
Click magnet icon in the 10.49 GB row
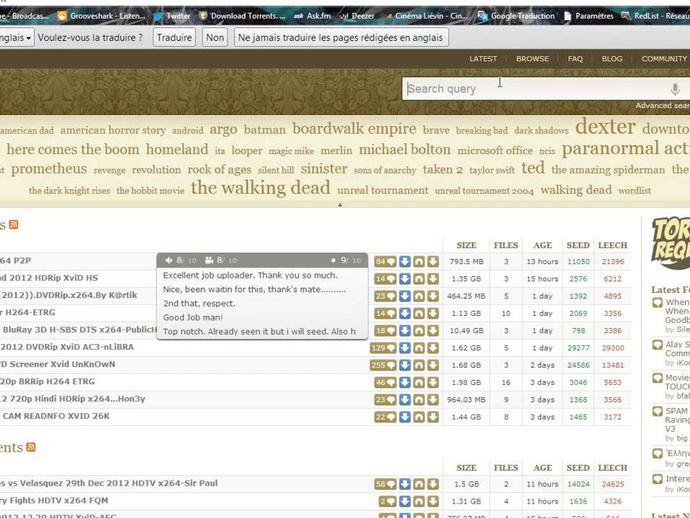pyautogui.click(x=419, y=331)
